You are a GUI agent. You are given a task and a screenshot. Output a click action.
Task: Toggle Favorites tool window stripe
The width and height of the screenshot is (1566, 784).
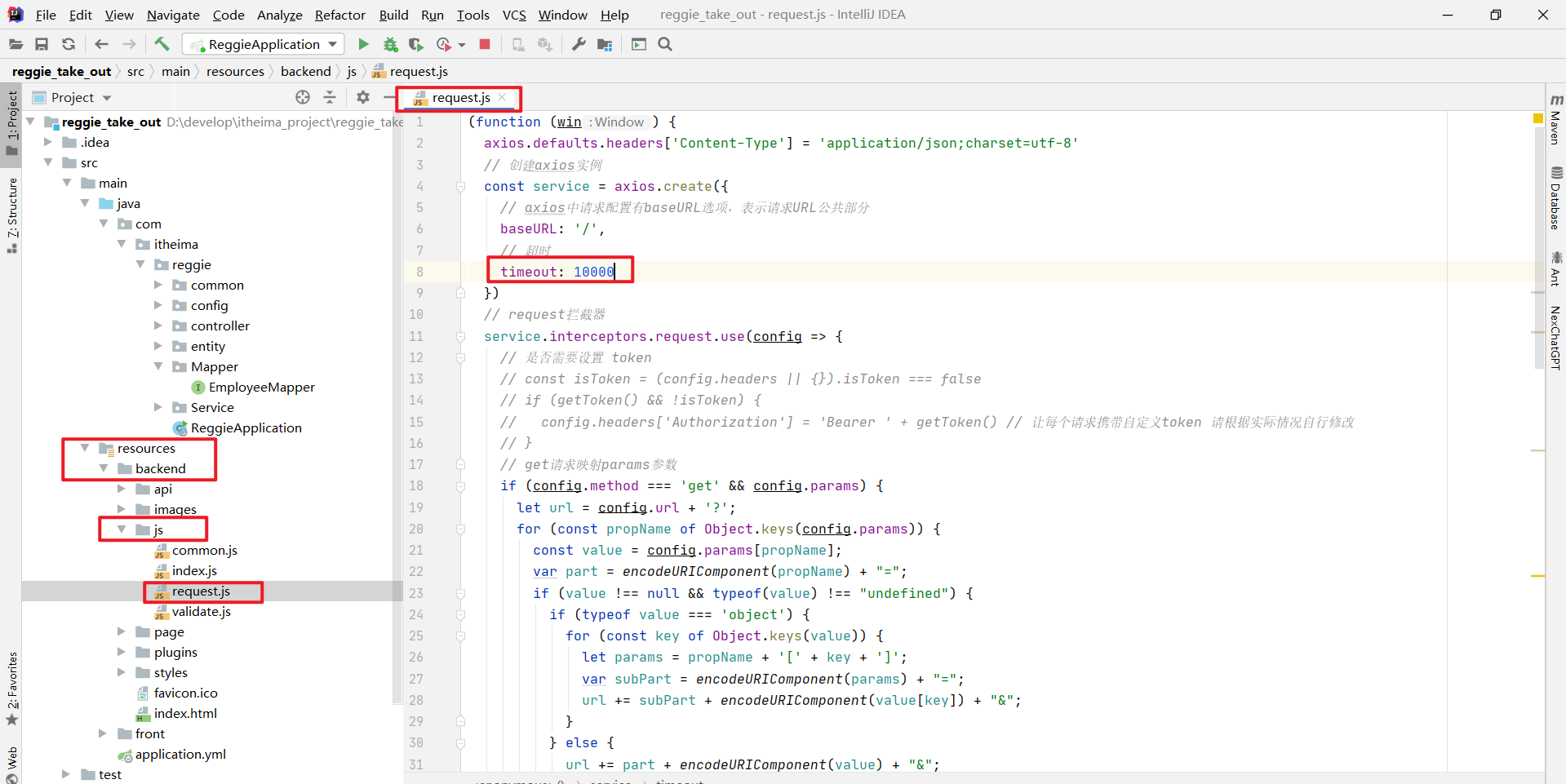pyautogui.click(x=11, y=688)
